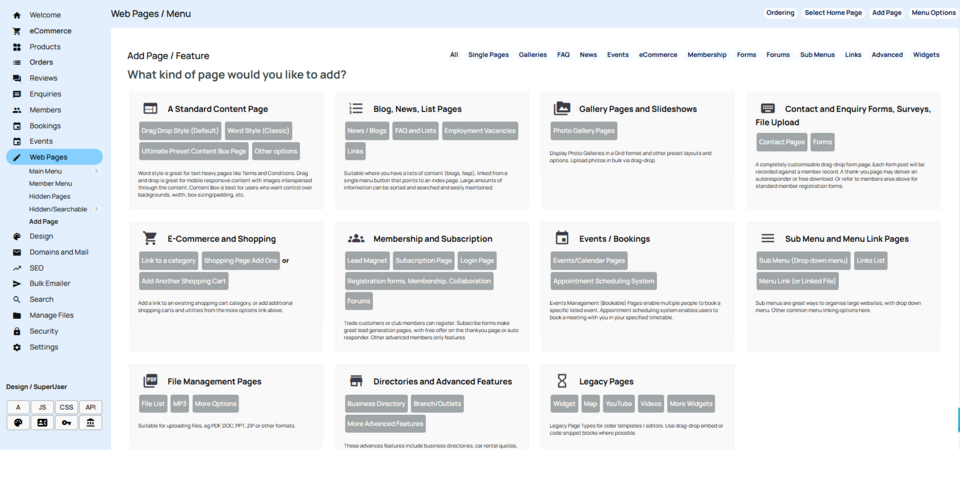960x485 pixels.
Task: Expand the Main Menu submenu chevron
Action: pyautogui.click(x=96, y=172)
